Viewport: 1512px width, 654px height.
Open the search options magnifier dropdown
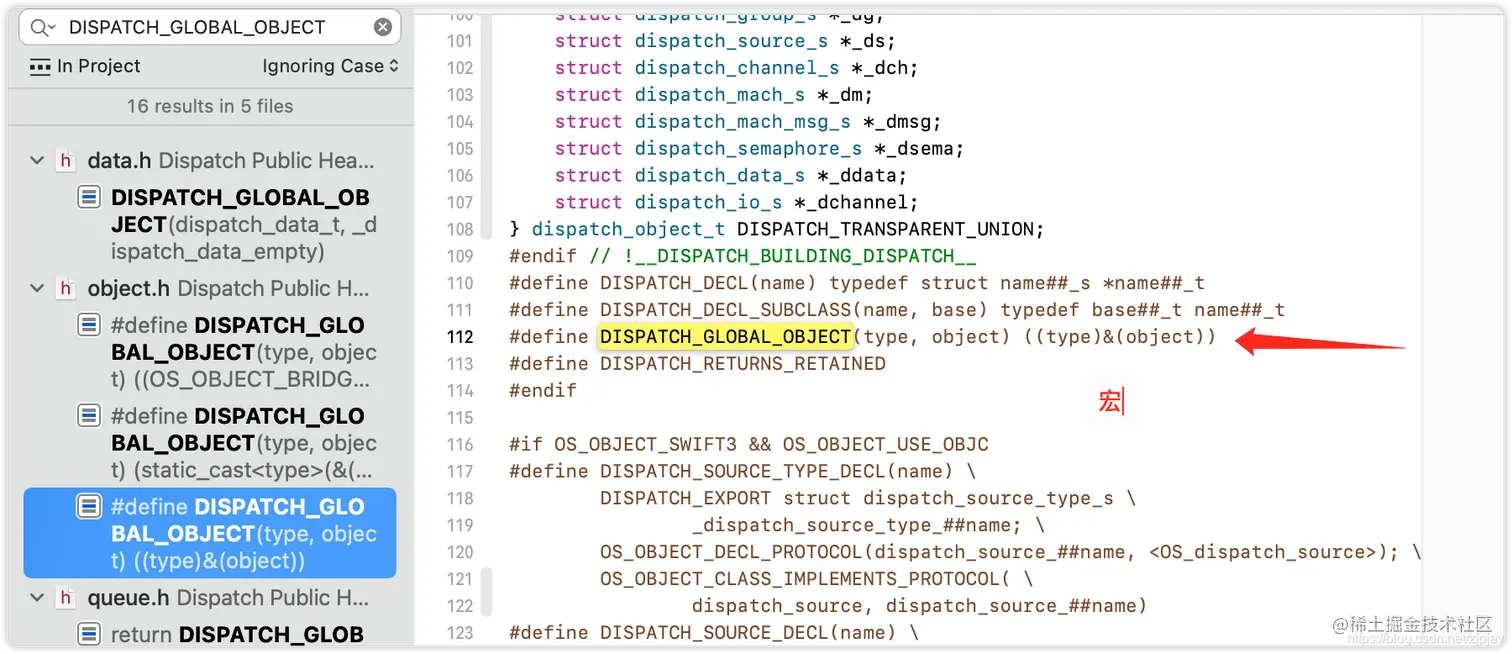point(43,28)
